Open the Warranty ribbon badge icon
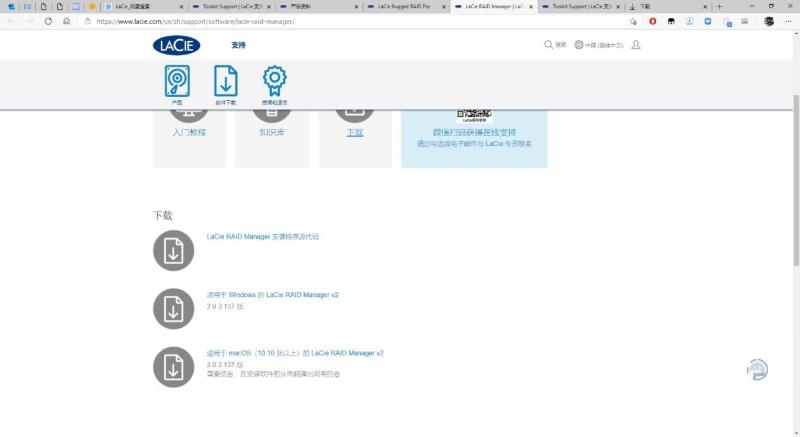 coord(274,81)
